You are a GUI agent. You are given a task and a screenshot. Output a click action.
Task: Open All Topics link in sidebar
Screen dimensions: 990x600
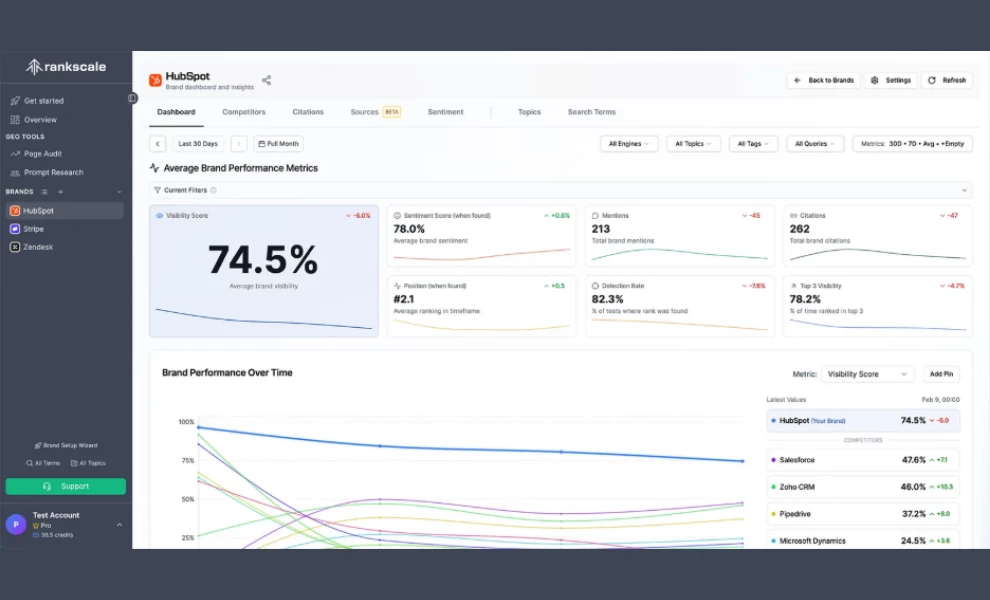[x=88, y=463]
